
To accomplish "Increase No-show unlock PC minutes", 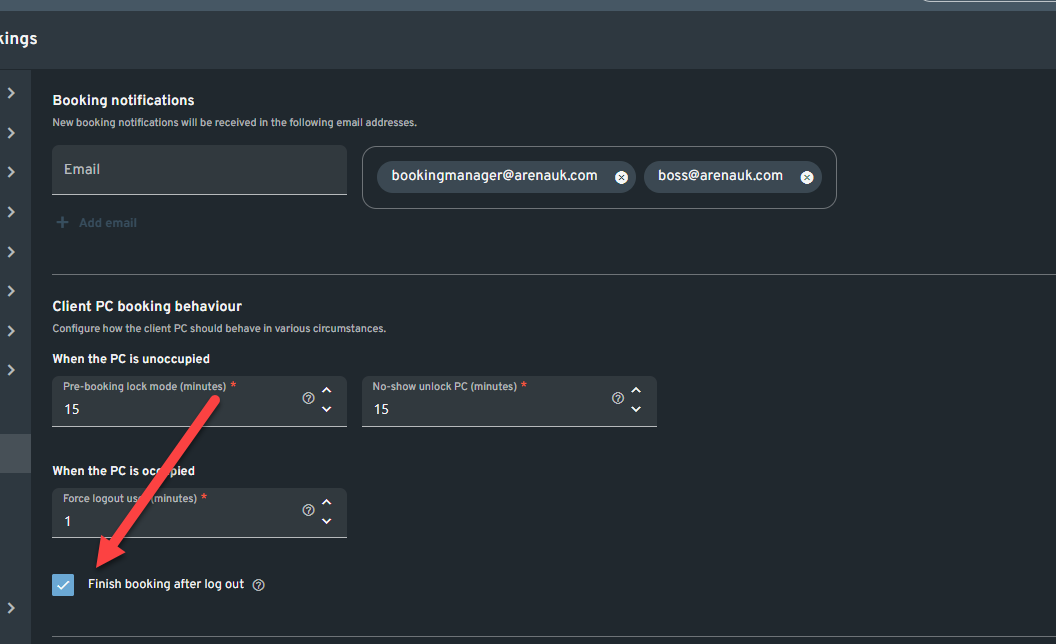I will (x=636, y=390).
